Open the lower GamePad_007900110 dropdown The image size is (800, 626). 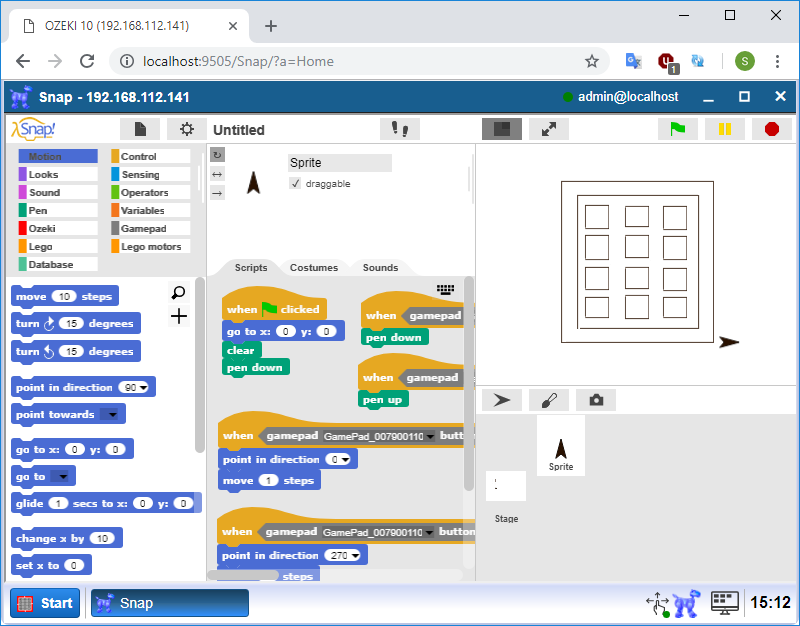[429, 533]
